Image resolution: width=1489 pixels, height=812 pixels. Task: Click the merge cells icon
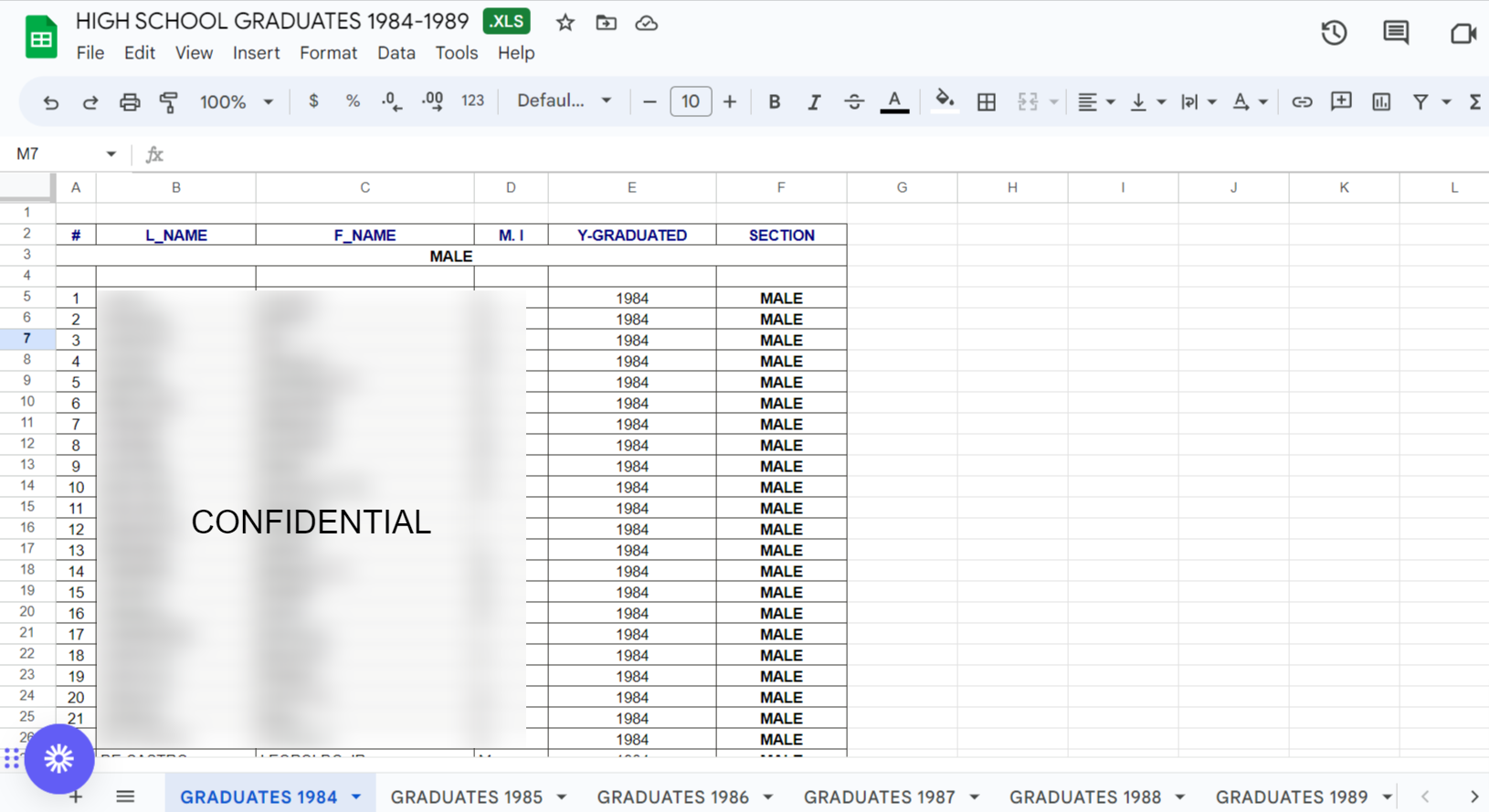pyautogui.click(x=1028, y=102)
